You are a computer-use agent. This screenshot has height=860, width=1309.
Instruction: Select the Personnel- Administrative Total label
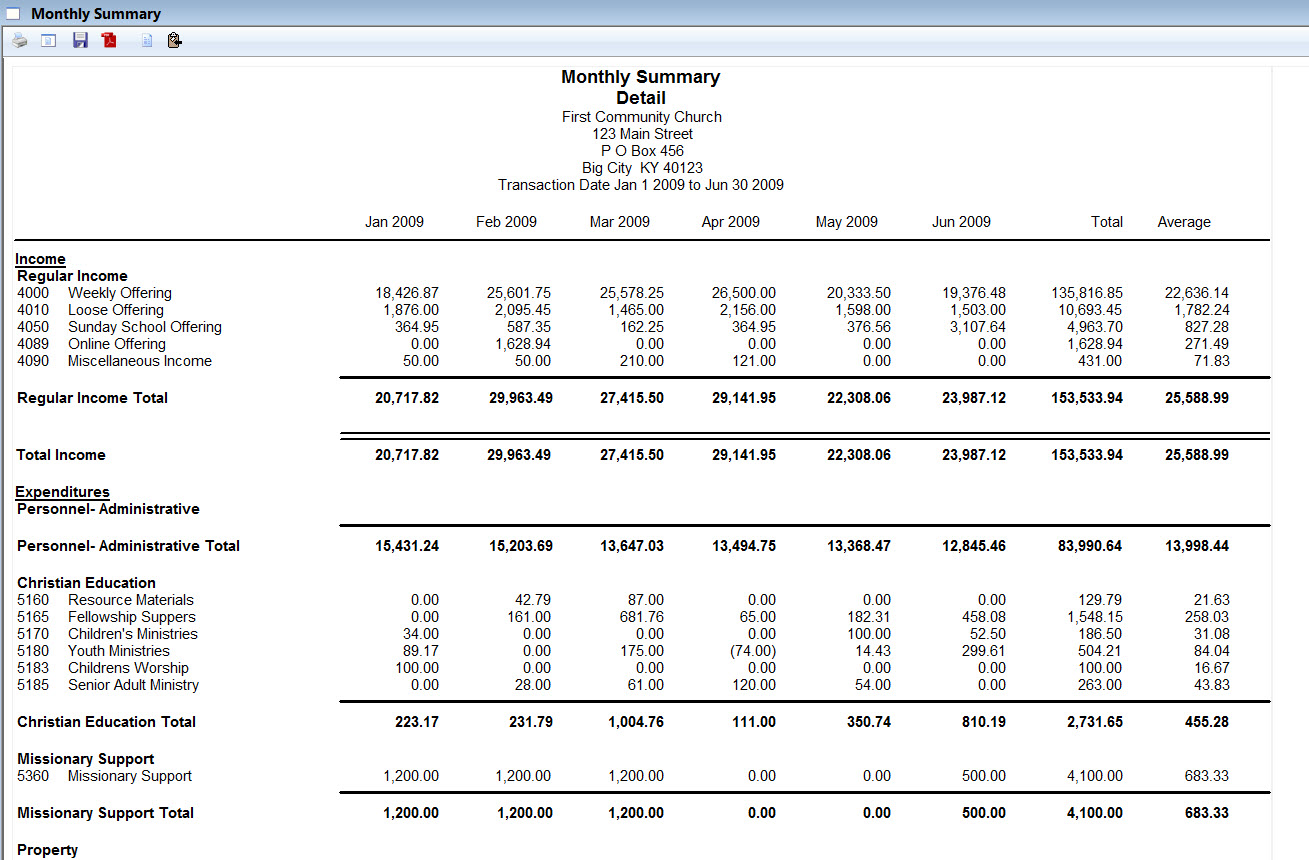point(128,546)
